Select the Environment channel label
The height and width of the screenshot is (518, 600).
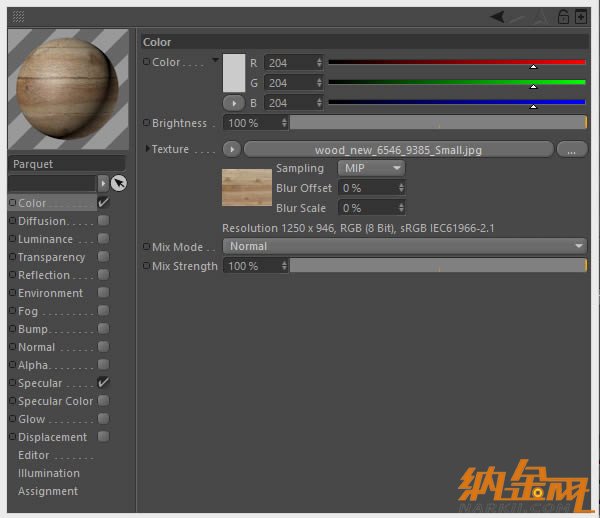click(50, 293)
